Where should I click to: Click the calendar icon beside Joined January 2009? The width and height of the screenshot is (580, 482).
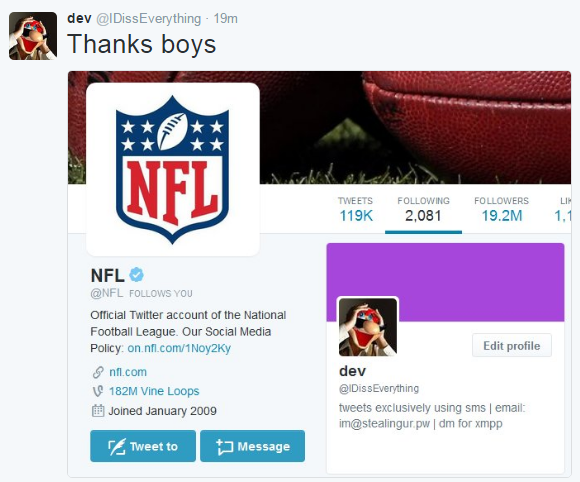coord(98,411)
